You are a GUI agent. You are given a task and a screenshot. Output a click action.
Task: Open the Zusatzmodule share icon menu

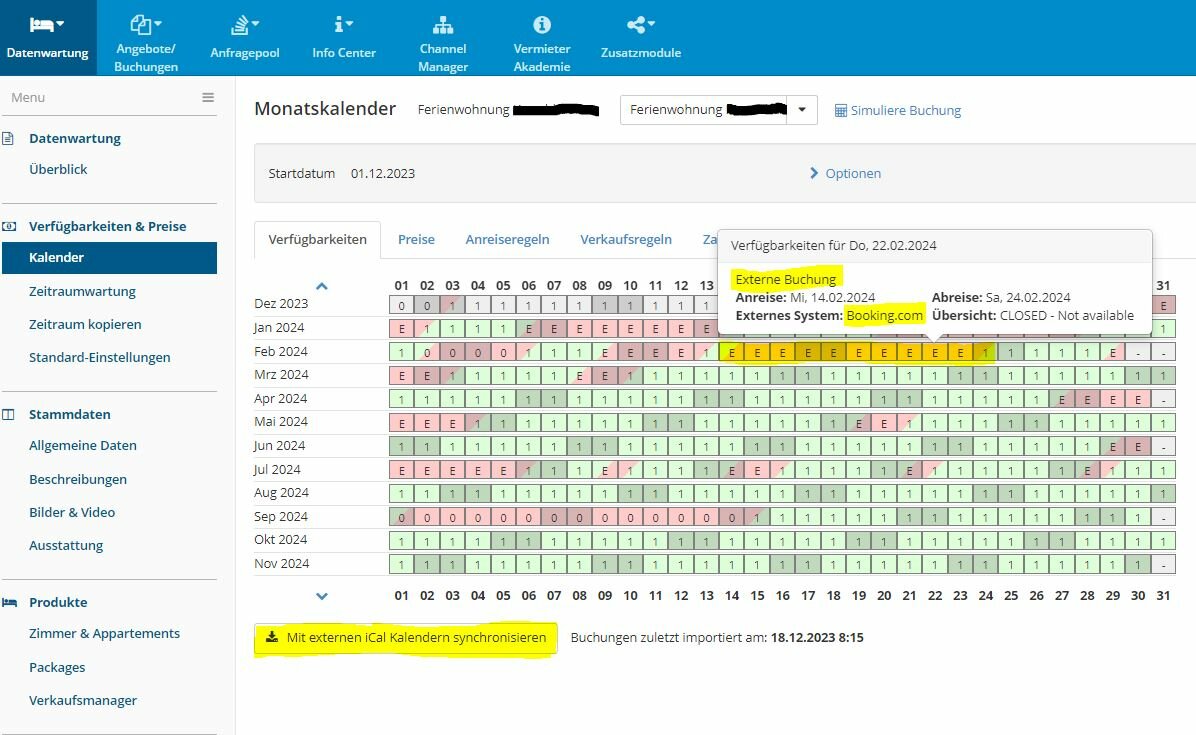point(641,24)
